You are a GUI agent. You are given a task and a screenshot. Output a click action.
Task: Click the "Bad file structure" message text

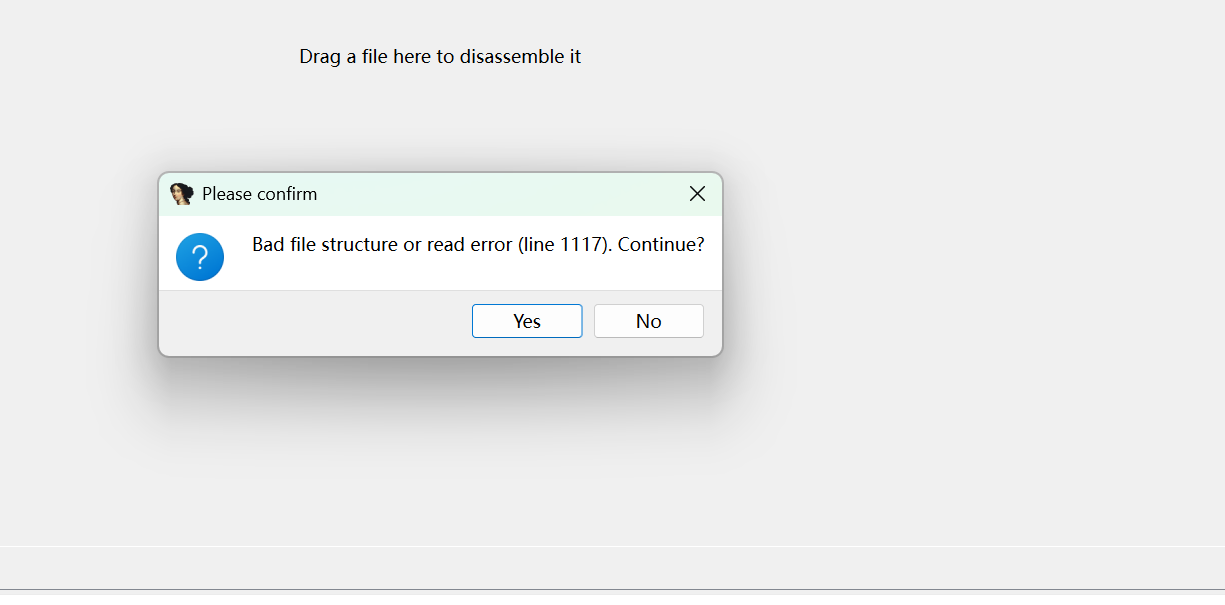[x=325, y=244]
